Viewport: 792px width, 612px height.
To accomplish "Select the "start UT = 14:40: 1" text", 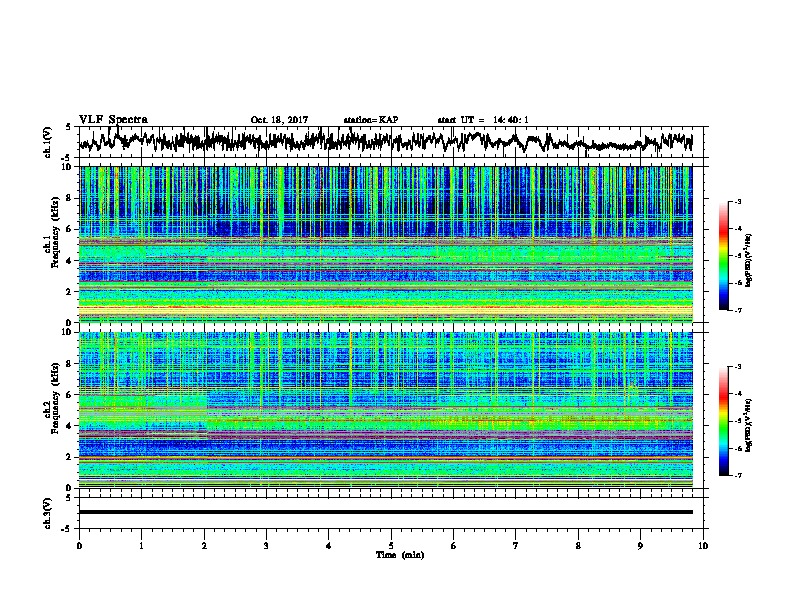I will (483, 120).
